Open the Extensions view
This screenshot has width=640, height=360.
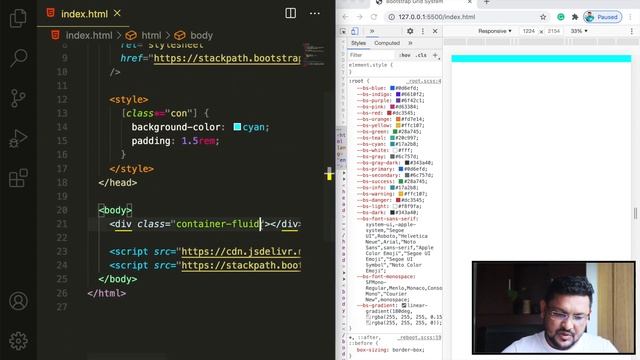click(18, 178)
